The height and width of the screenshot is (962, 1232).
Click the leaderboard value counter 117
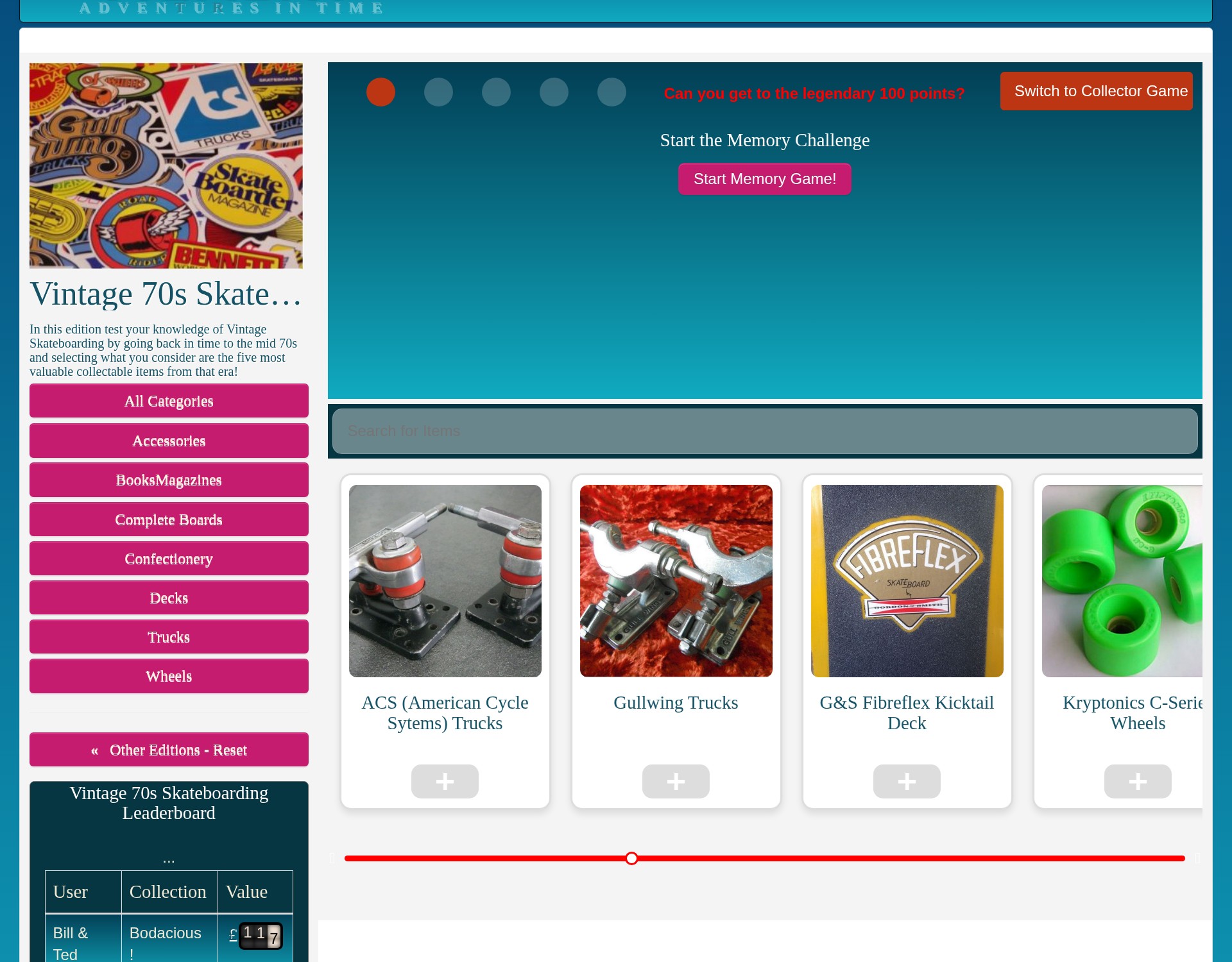(260, 936)
